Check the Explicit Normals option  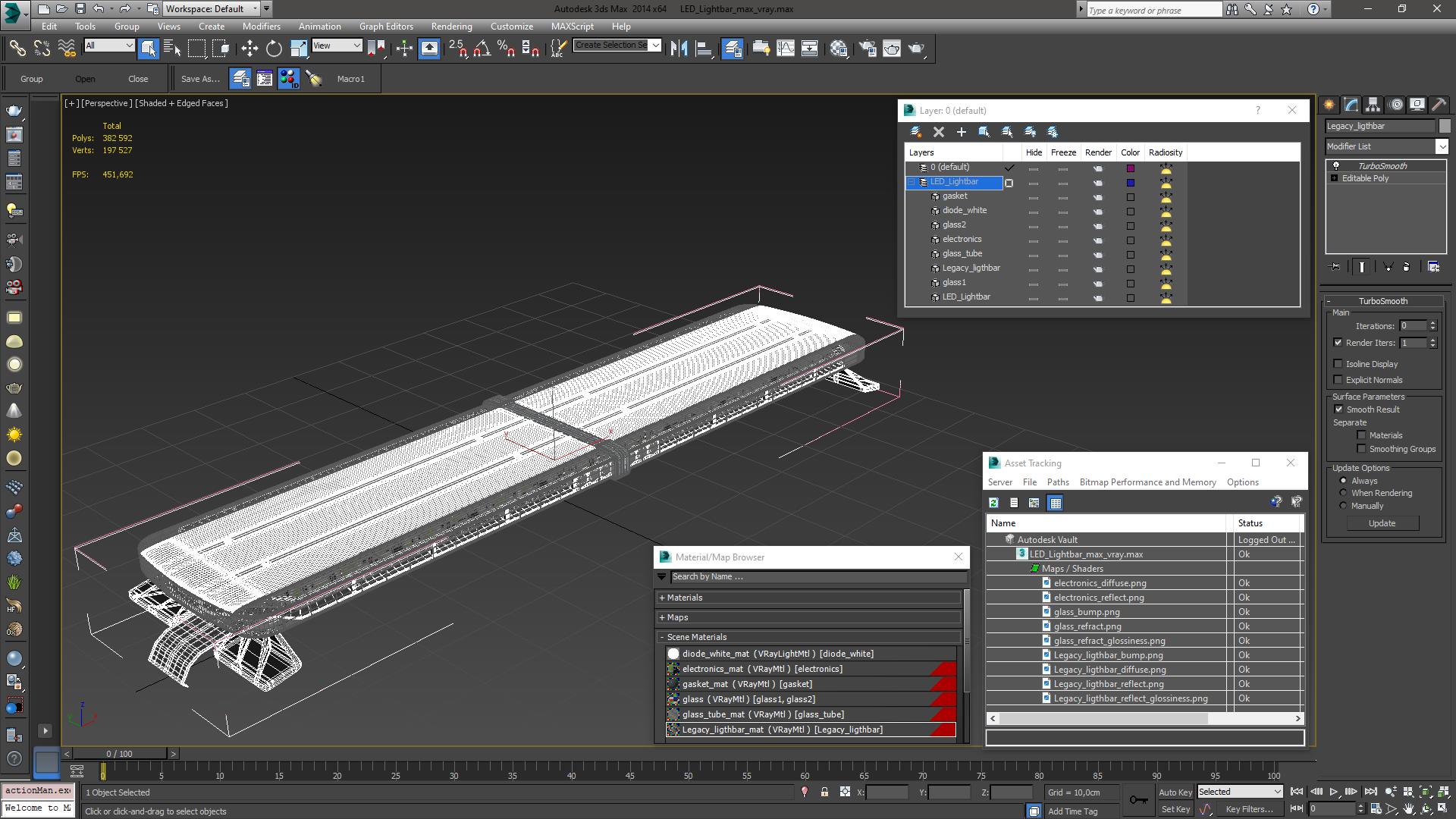pos(1338,380)
